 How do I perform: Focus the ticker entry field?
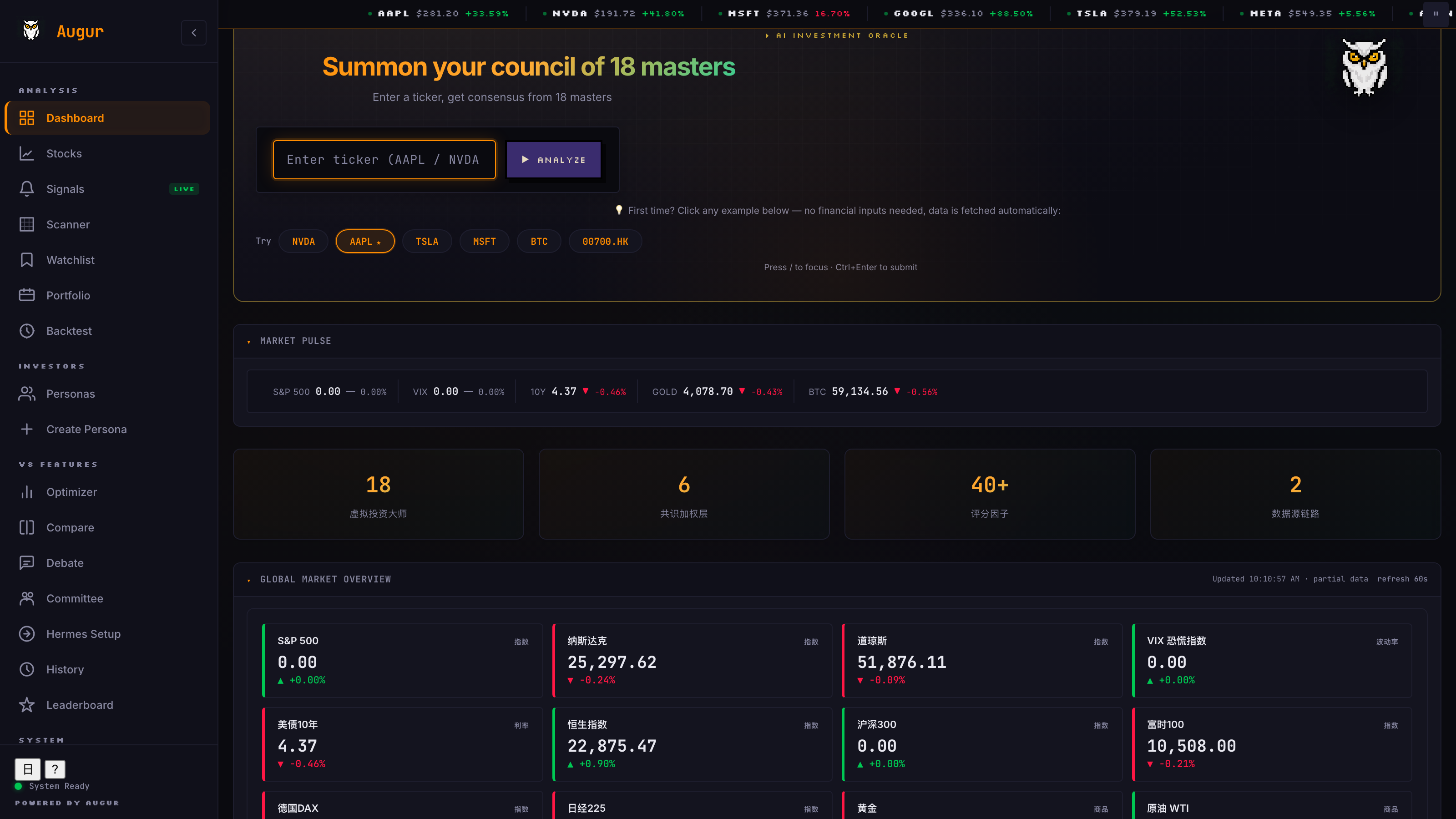384,160
